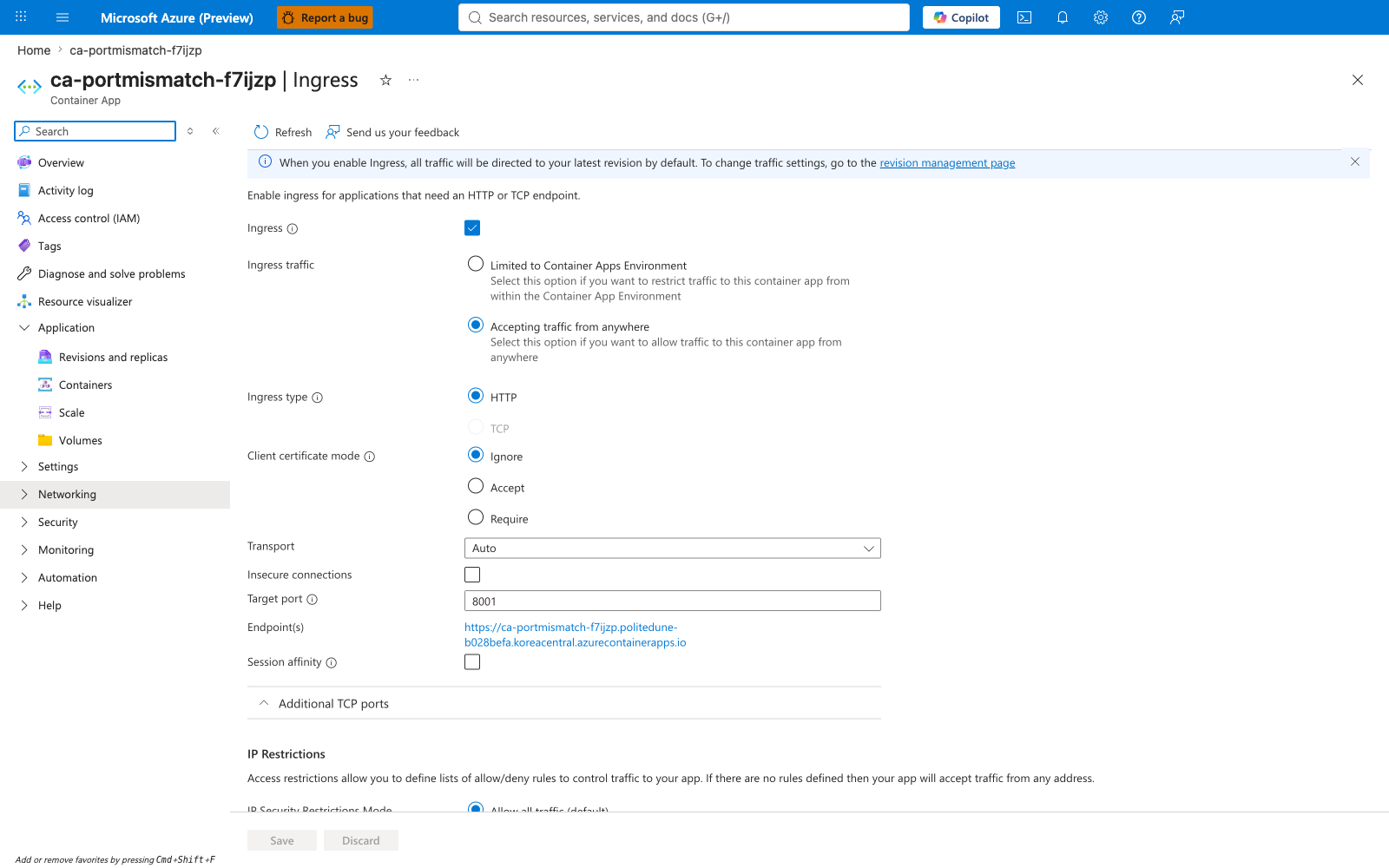This screenshot has height=868, width=1389.
Task: Open Cloud Shell from the top bar
Action: [1024, 17]
